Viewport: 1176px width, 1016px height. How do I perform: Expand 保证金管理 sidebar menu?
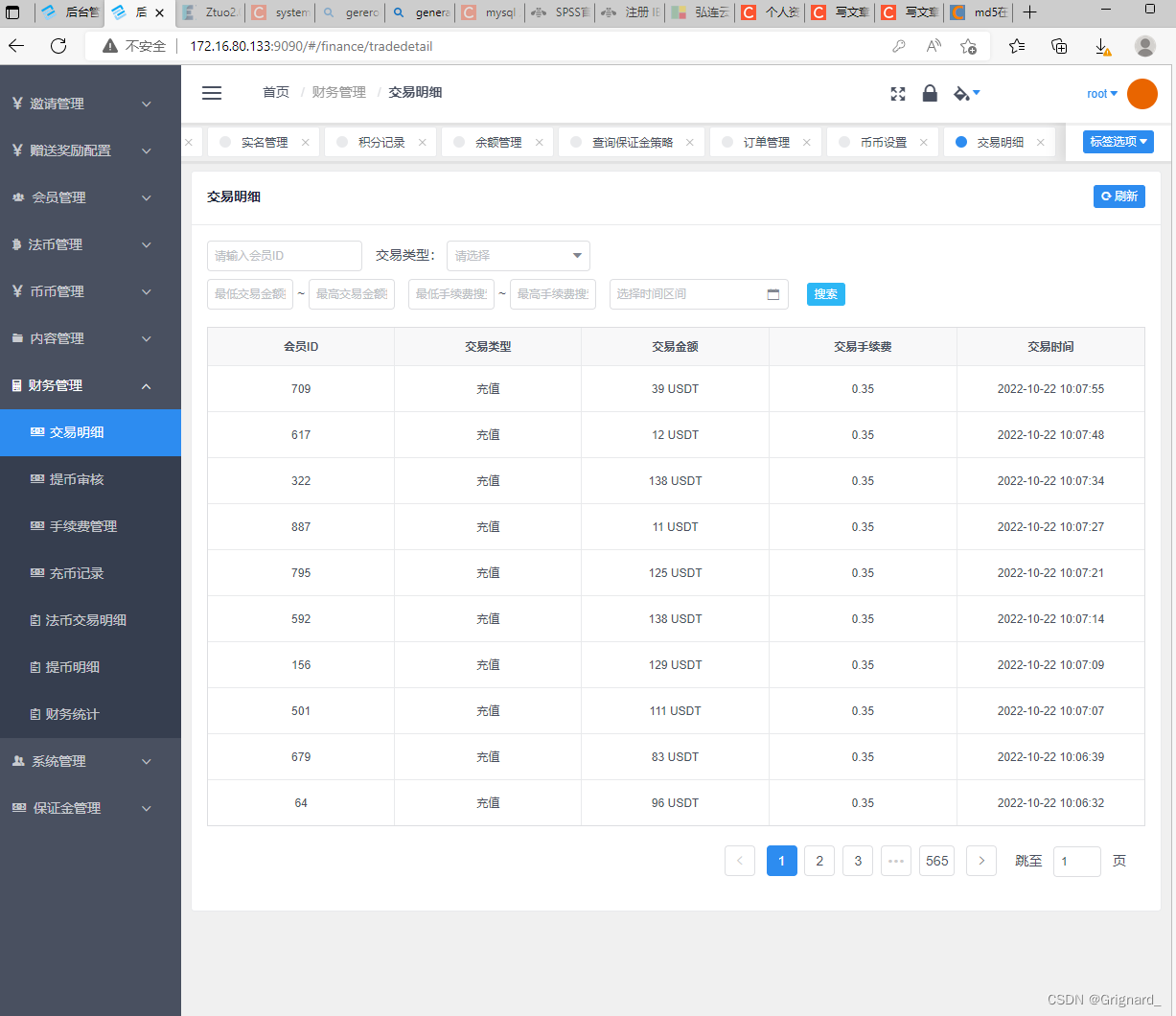click(x=90, y=808)
